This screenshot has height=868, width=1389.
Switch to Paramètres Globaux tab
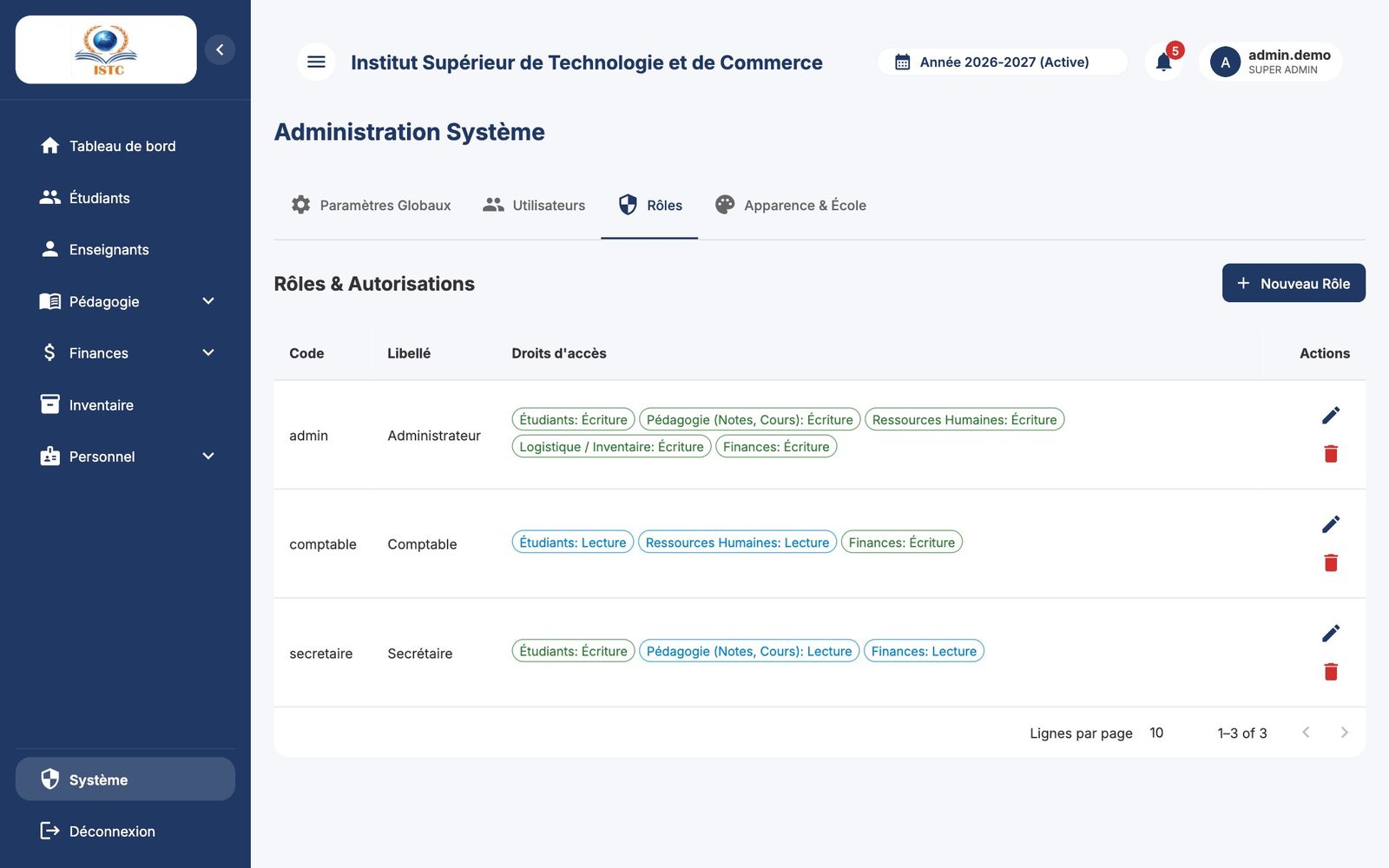(x=371, y=205)
